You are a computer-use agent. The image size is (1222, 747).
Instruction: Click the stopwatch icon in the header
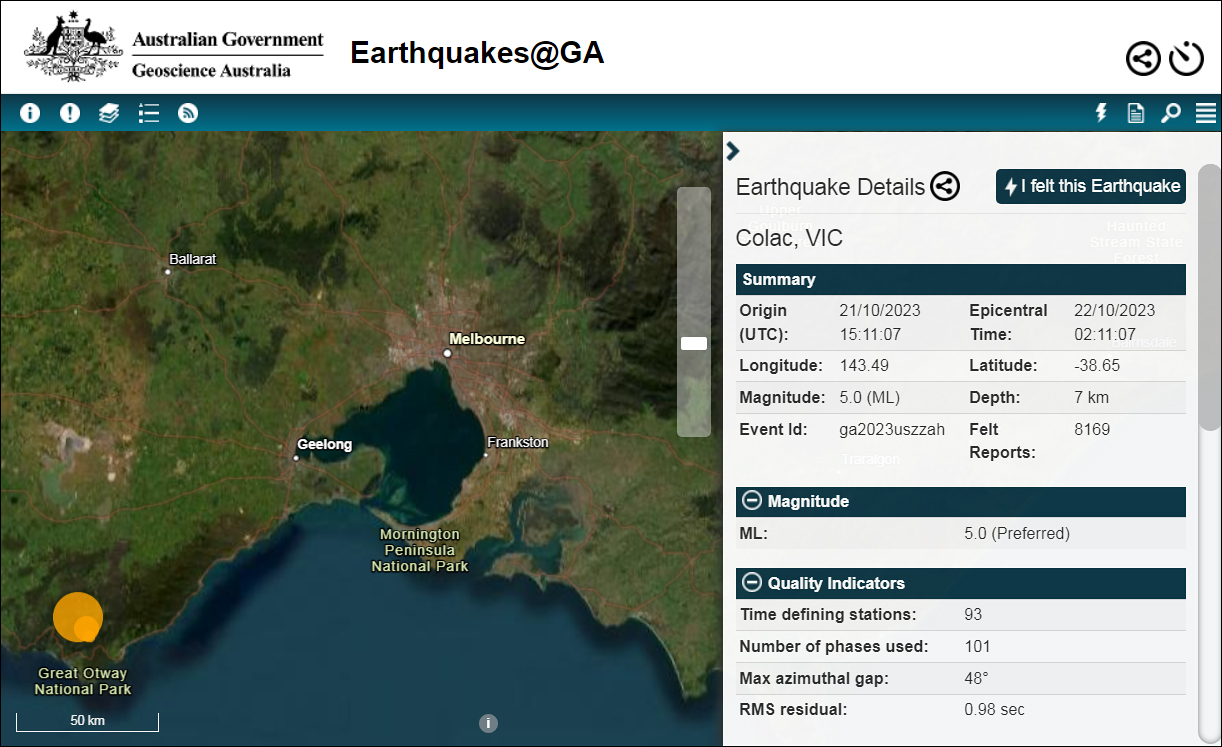(x=1186, y=58)
